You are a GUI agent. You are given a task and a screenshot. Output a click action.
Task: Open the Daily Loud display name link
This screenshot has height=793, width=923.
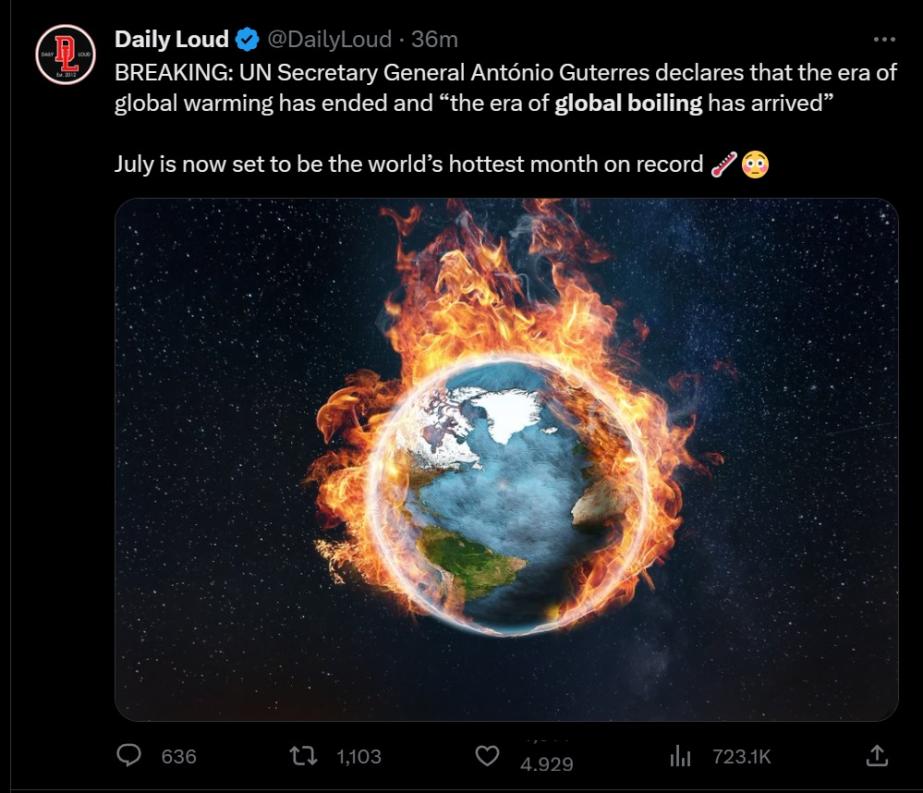(171, 39)
